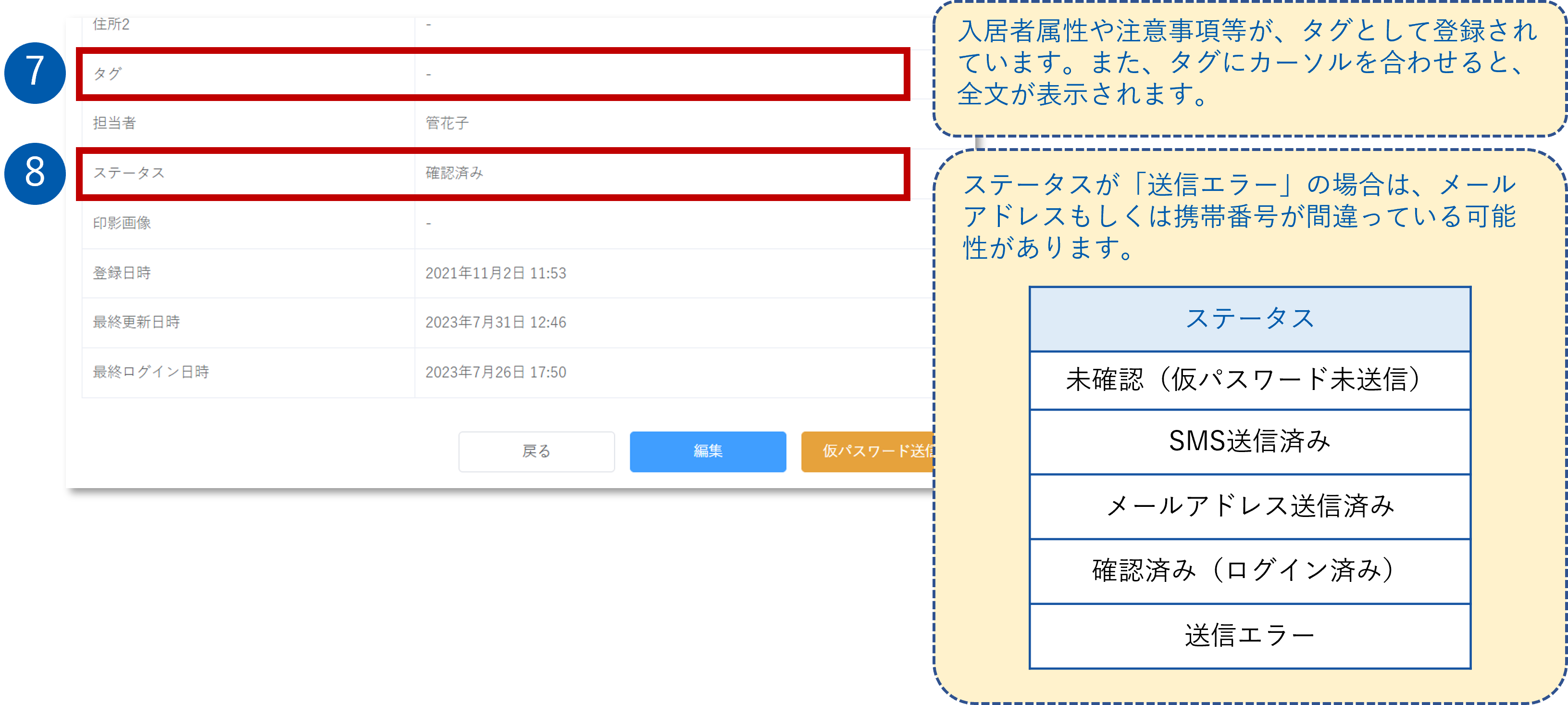Select SMS送信済み in the status table
Screen dimensions: 1568x705
click(1251, 442)
